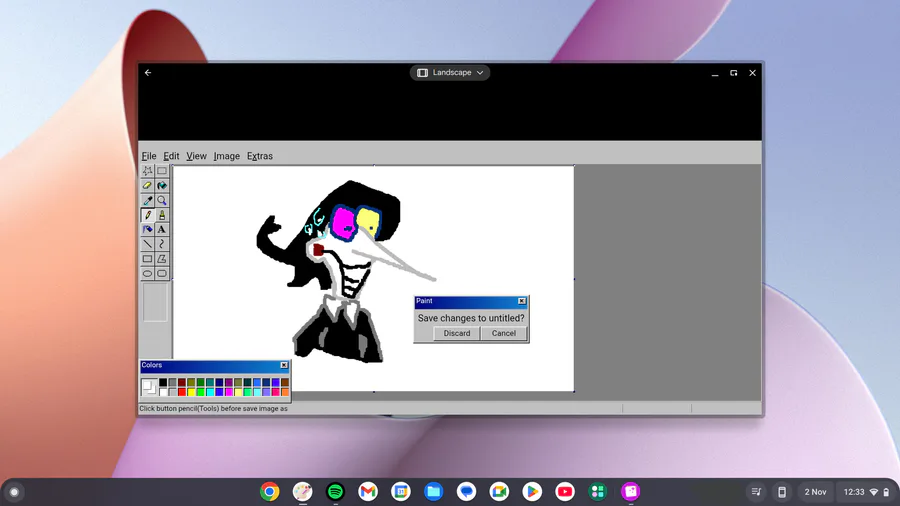Image resolution: width=900 pixels, height=506 pixels.
Task: Choose the Eraser tool
Action: [x=148, y=185]
